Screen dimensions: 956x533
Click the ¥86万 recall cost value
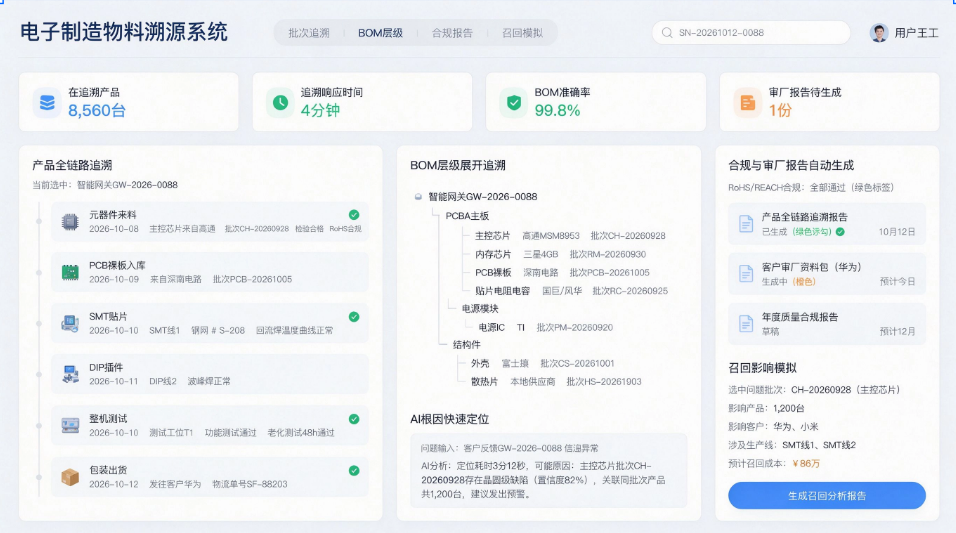pyautogui.click(x=806, y=463)
